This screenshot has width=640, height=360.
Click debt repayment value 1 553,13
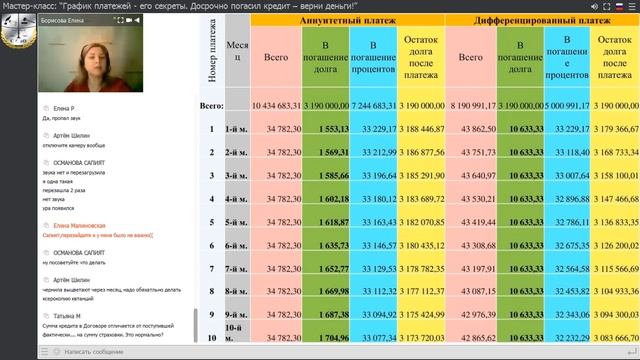click(333, 129)
